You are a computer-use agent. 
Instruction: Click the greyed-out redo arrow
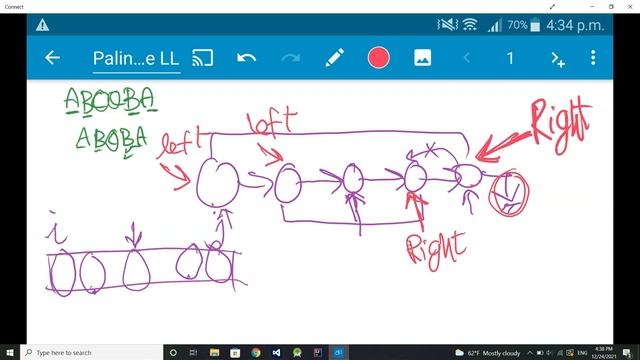click(x=291, y=58)
